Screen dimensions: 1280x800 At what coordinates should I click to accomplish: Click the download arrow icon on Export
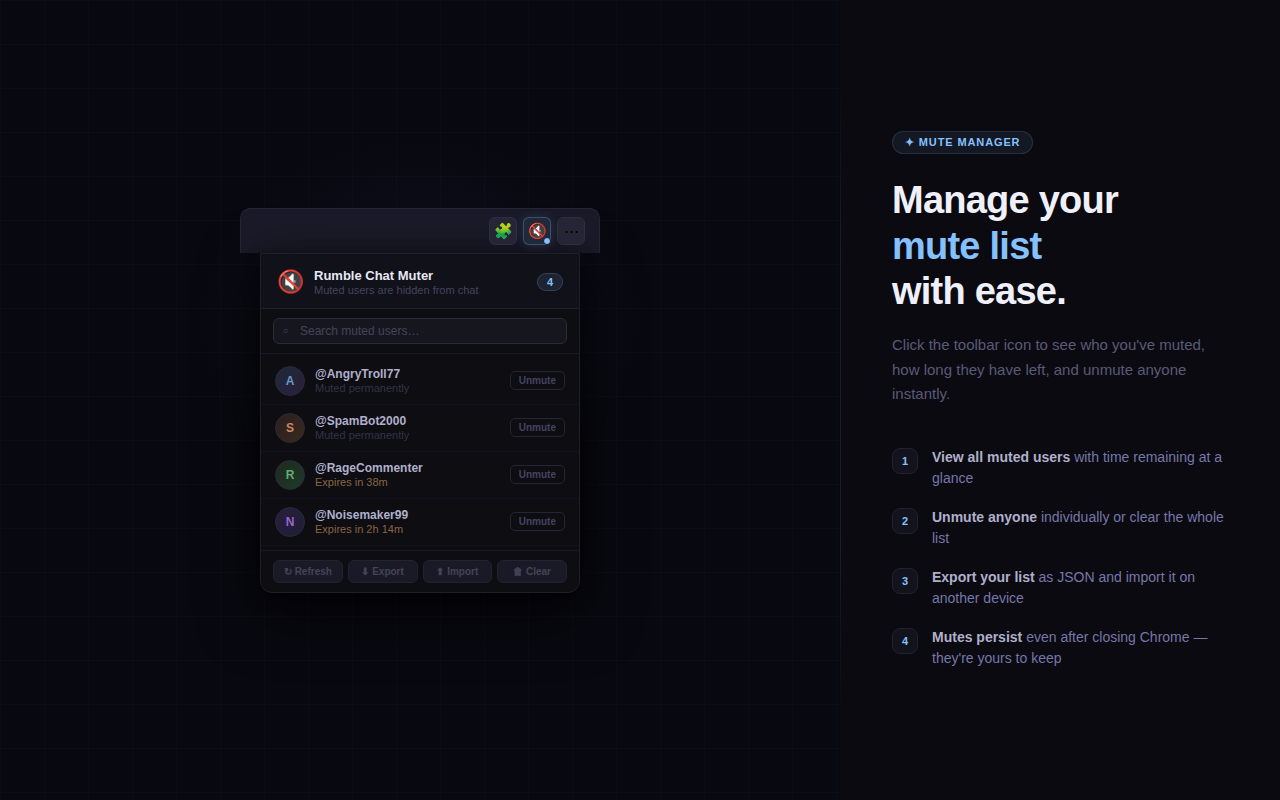click(366, 571)
